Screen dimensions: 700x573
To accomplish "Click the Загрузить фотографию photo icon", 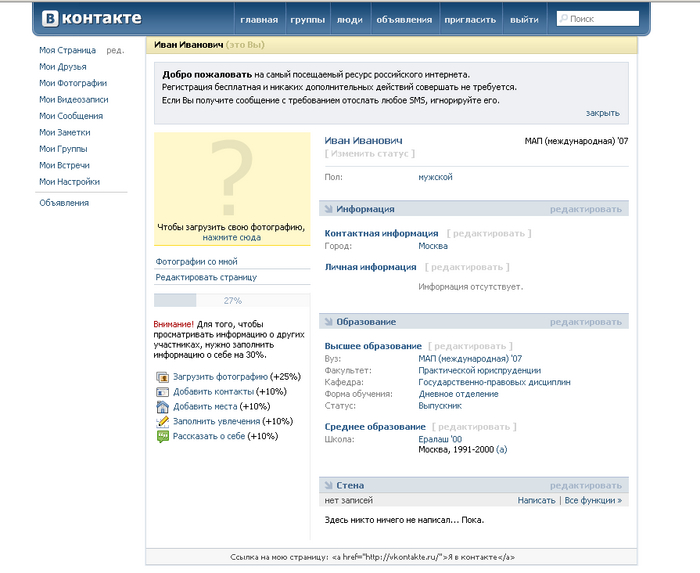I will 162,377.
